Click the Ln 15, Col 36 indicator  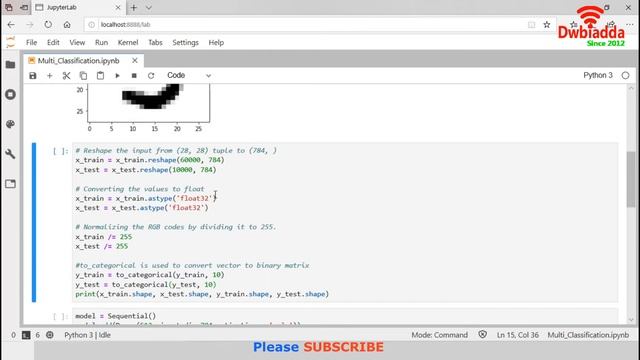pos(518,335)
